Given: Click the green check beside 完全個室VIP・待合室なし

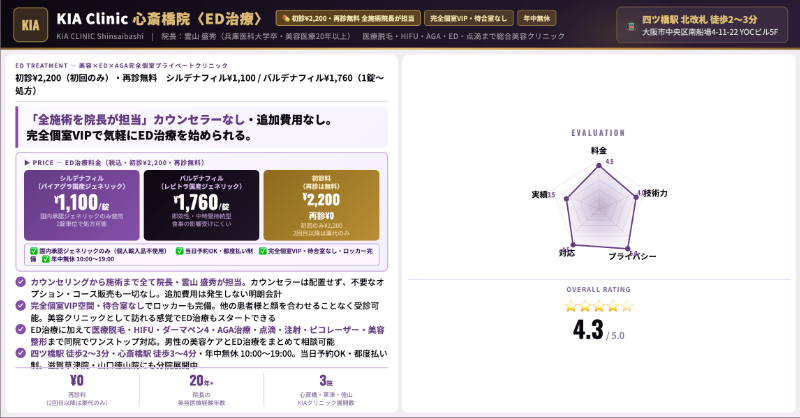Looking at the screenshot, I should [260, 250].
